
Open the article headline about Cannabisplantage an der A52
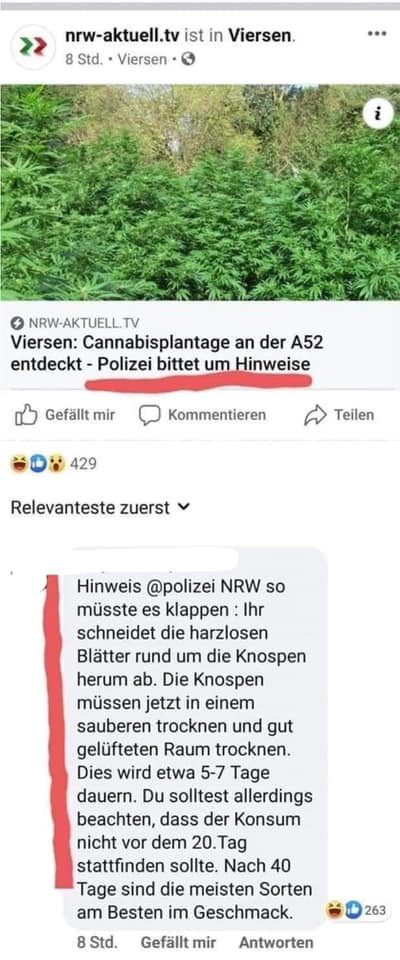[x=167, y=353]
